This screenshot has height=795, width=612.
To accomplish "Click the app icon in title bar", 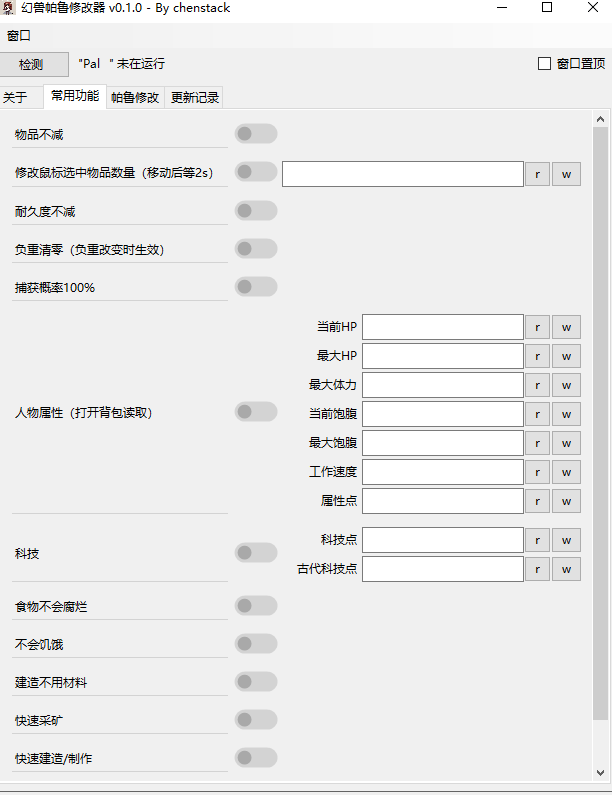I will (9, 8).
